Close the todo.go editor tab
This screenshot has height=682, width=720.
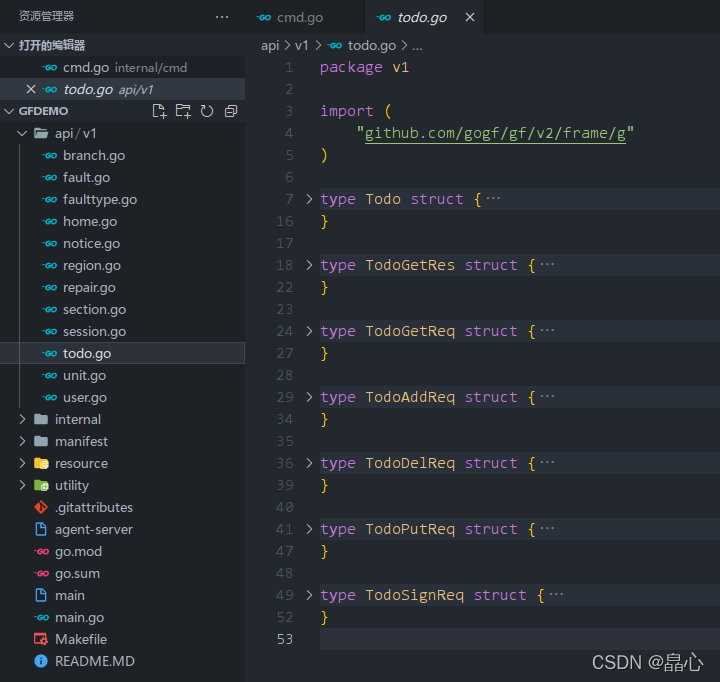coord(470,17)
